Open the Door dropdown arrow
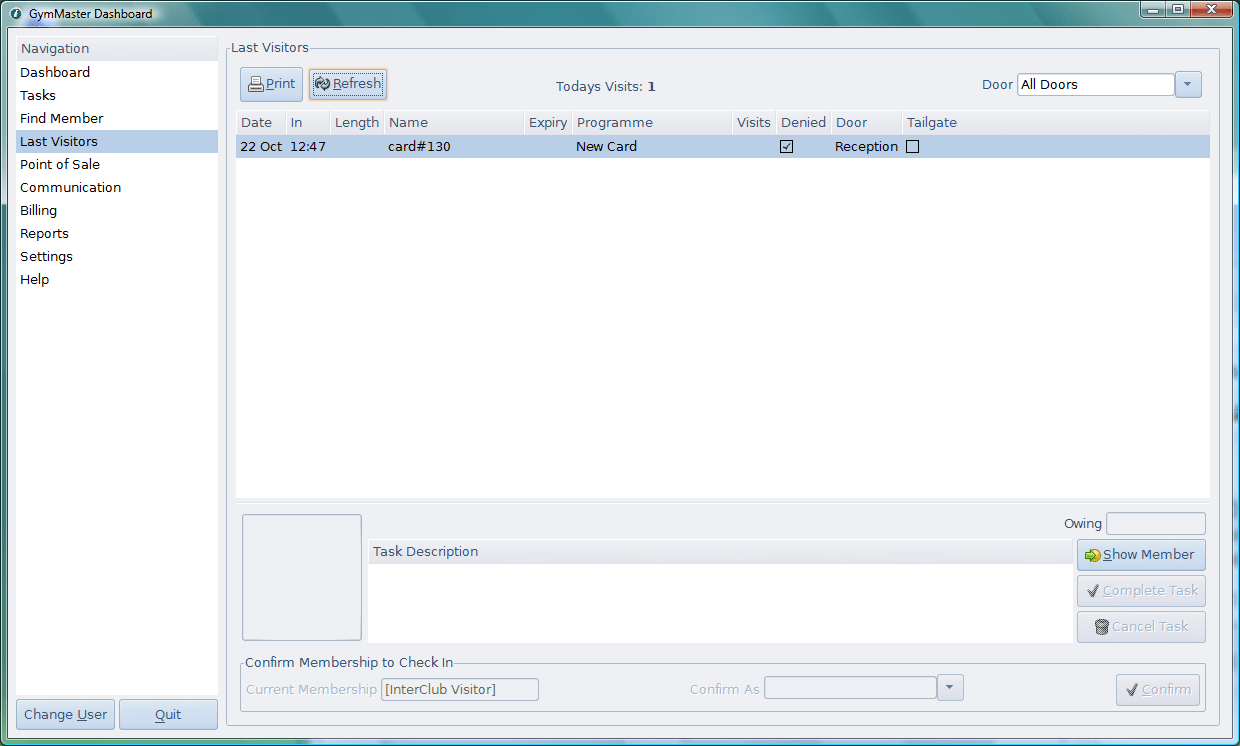Screen dimensions: 1240x746 pyautogui.click(x=1188, y=85)
